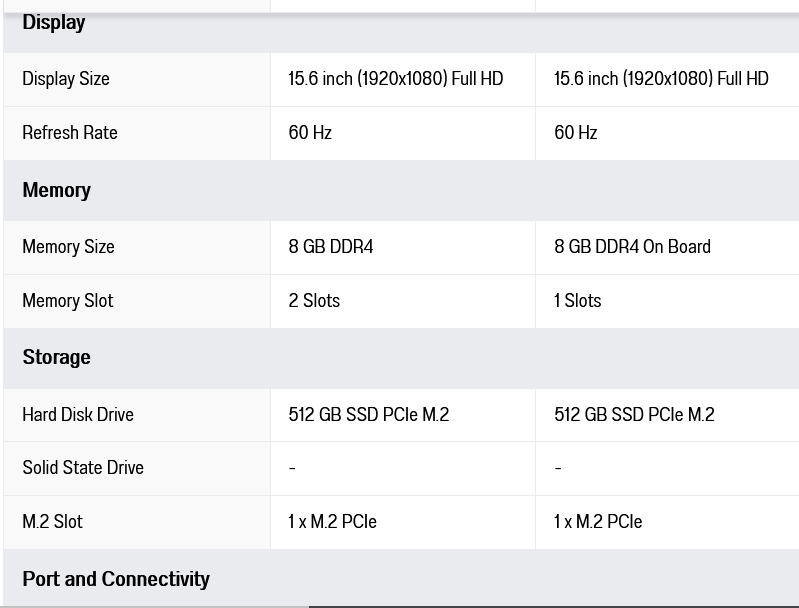Click the Display section header
Screen dimensions: 799x608
54,22
